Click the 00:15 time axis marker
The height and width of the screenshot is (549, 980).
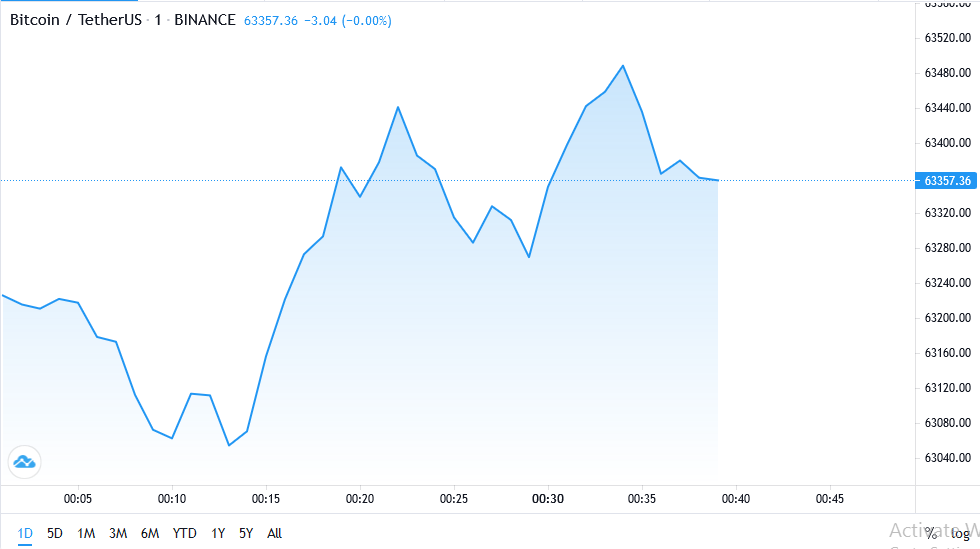click(266, 498)
